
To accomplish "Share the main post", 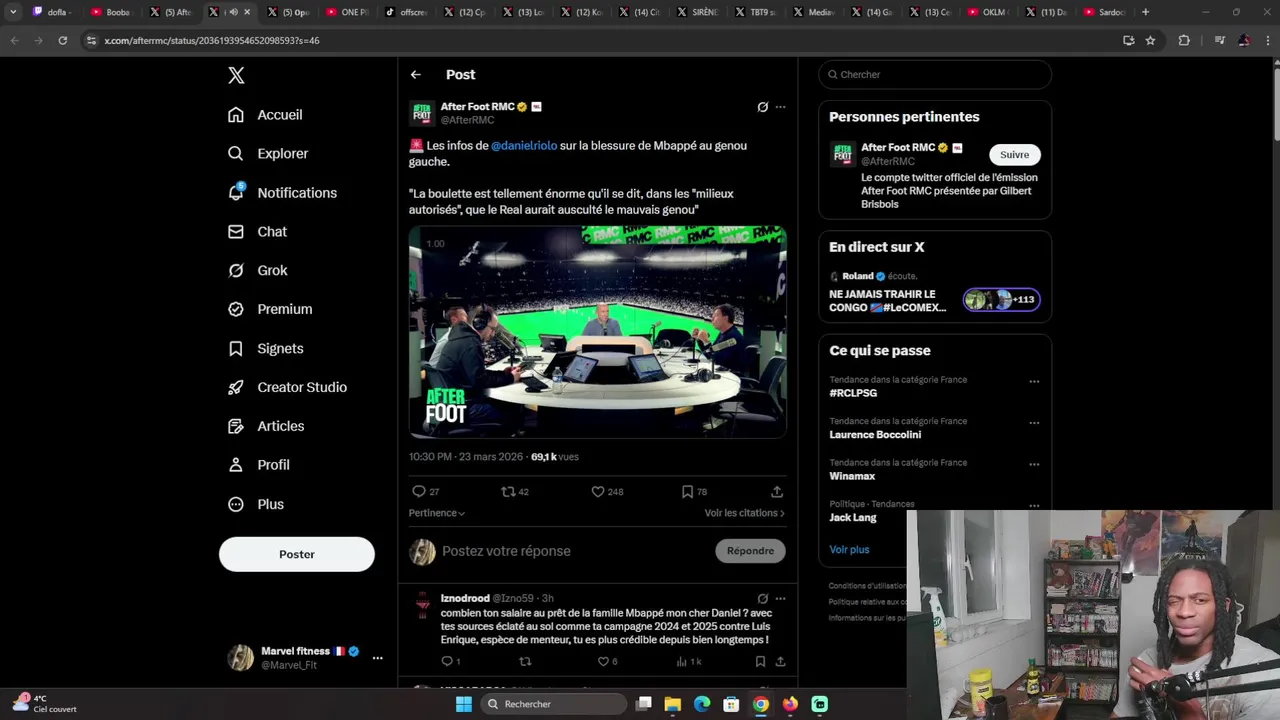I will (x=777, y=492).
